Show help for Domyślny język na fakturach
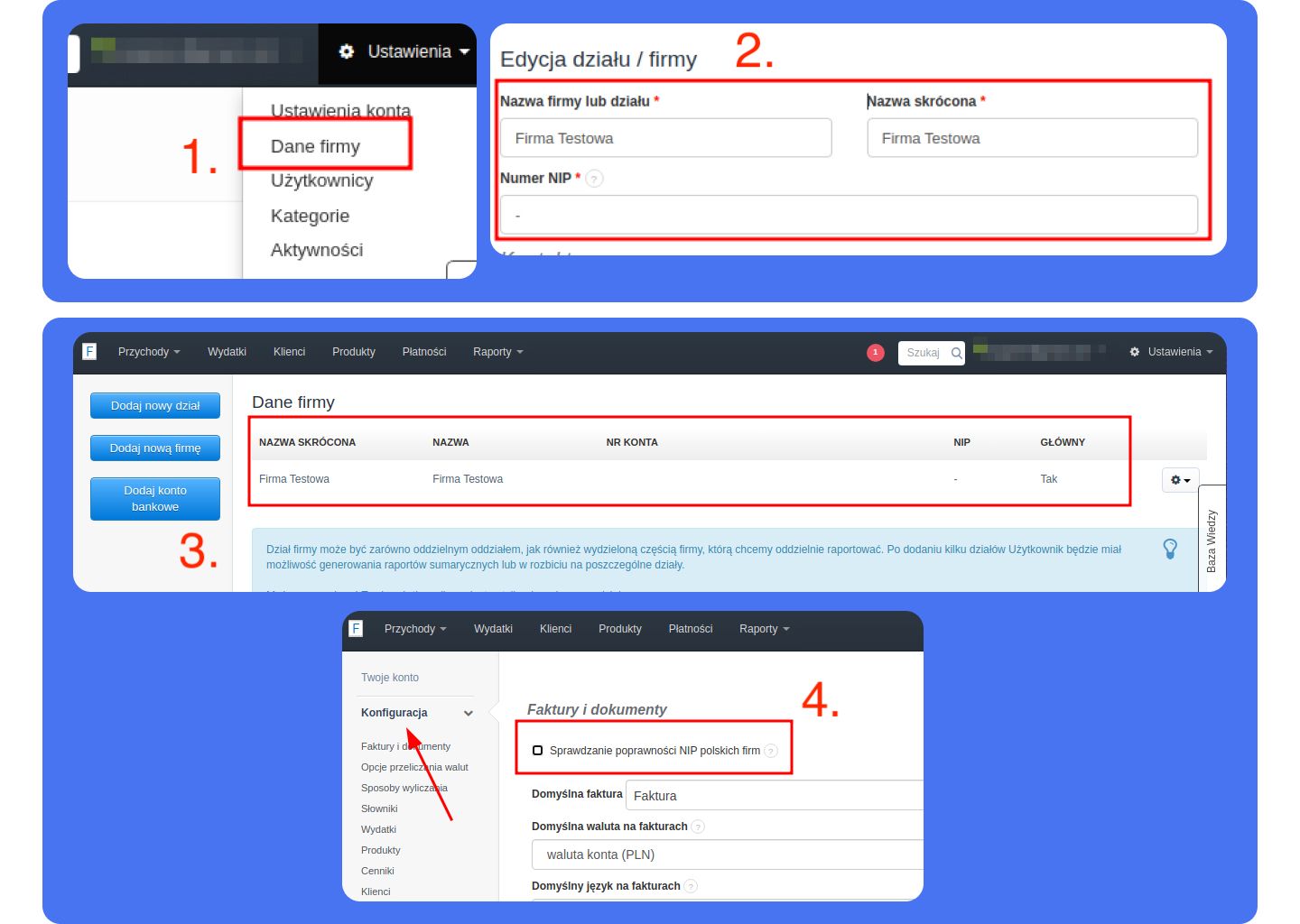This screenshot has width=1300, height=924. click(x=691, y=886)
